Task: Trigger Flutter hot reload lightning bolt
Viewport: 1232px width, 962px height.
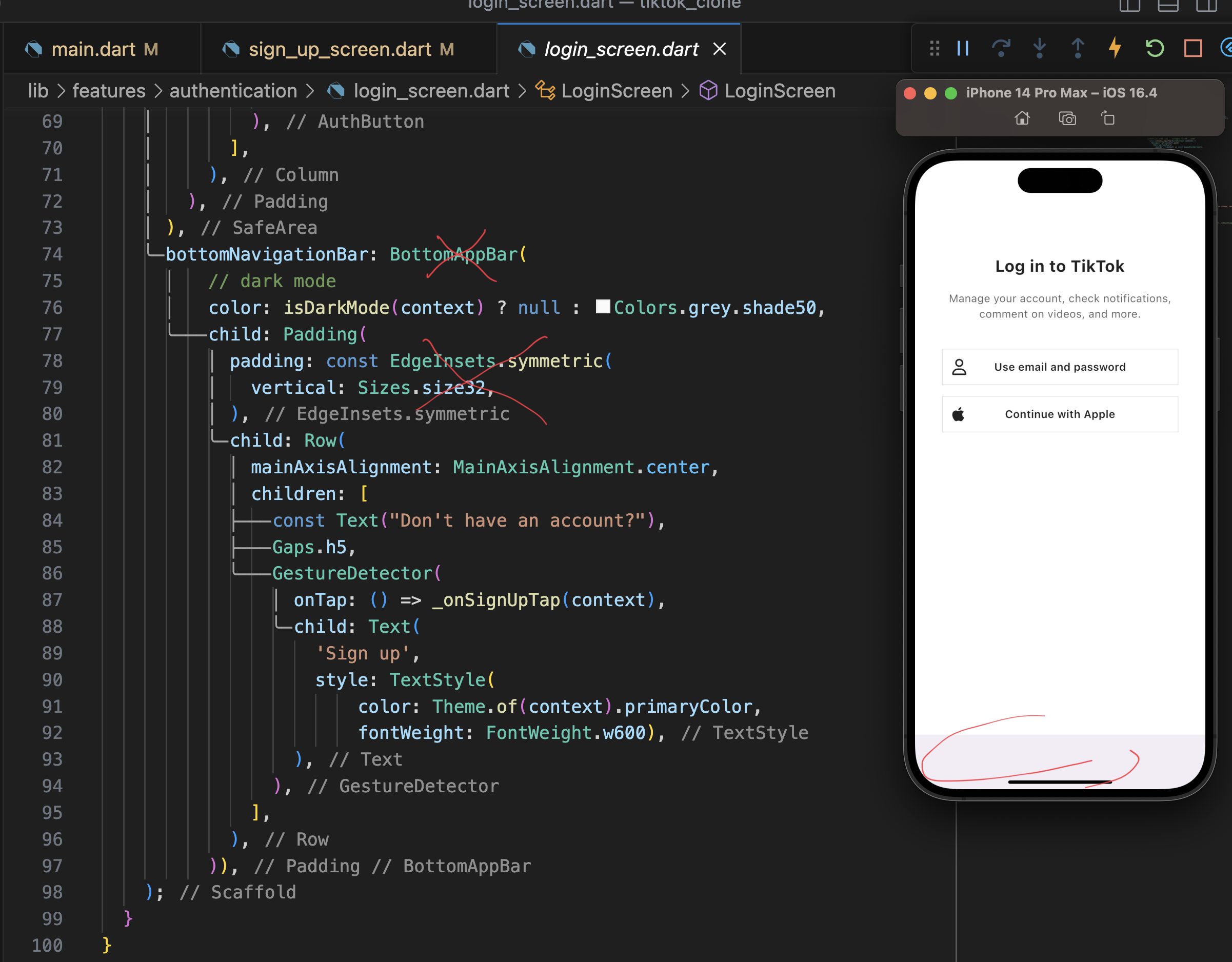Action: coord(1115,49)
